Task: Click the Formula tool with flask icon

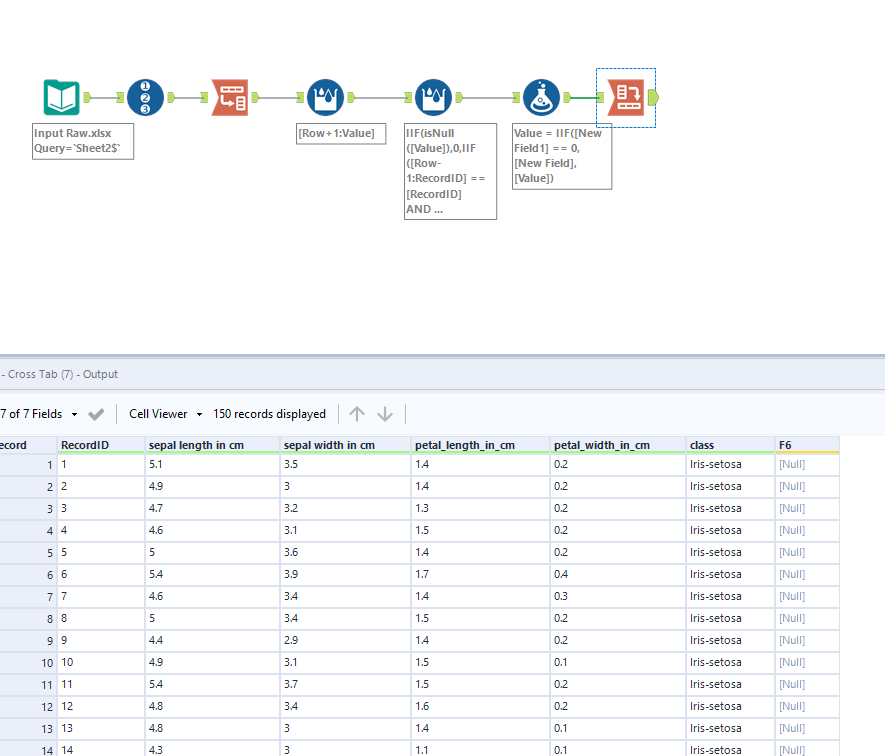Action: [541, 97]
